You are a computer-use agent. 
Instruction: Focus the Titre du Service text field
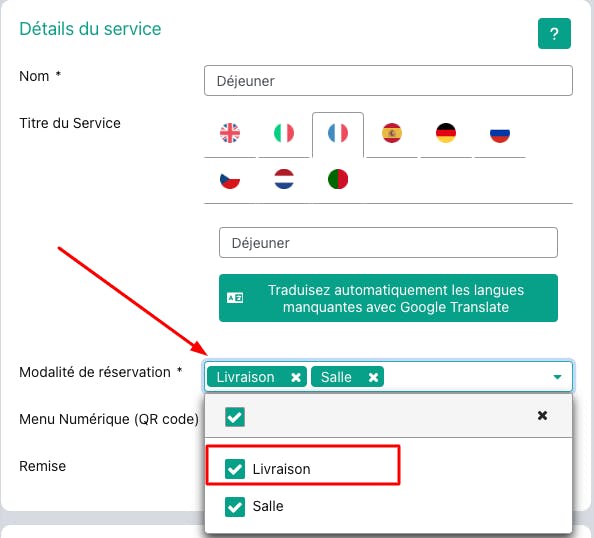point(388,242)
